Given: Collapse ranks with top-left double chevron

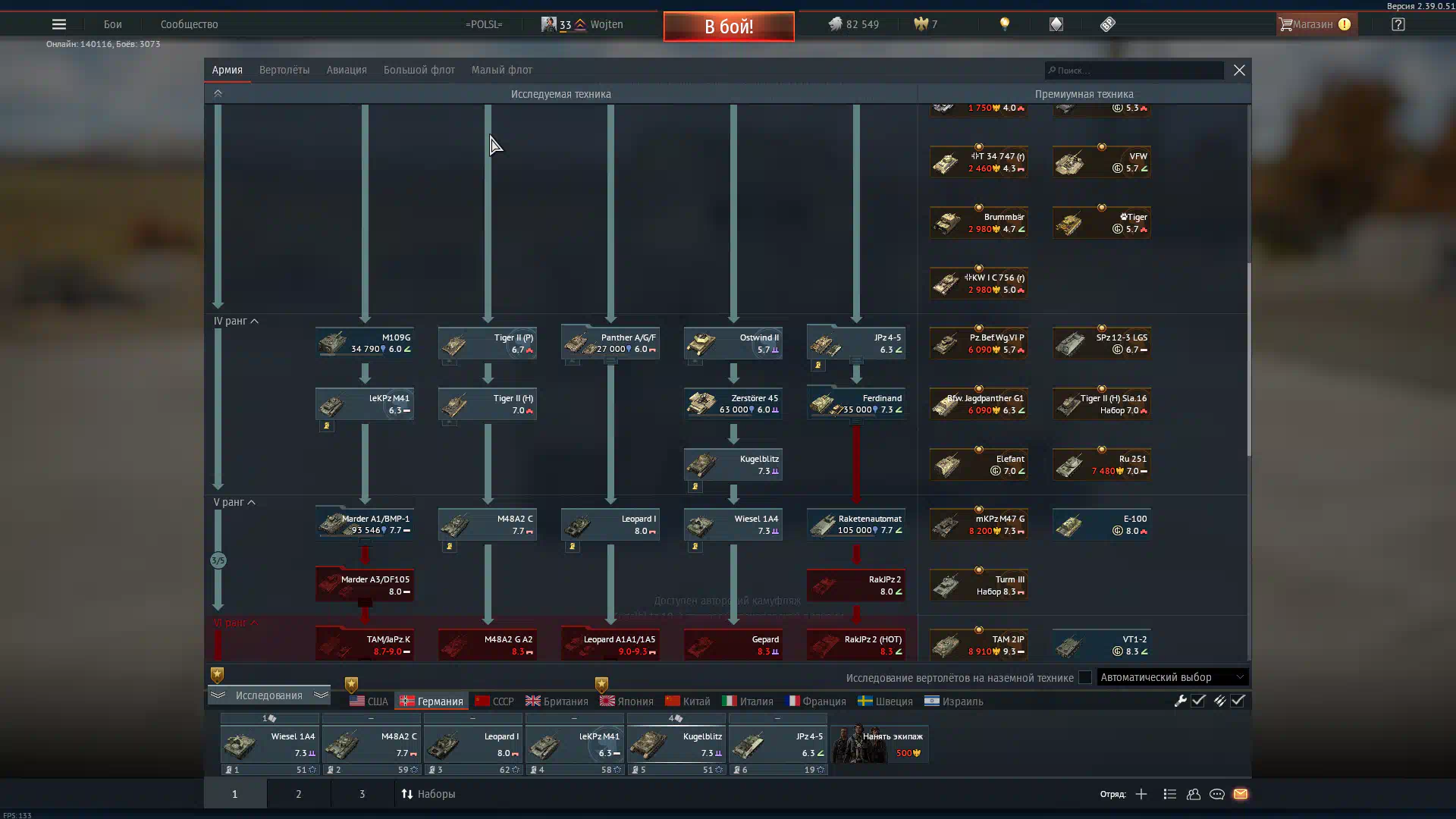Looking at the screenshot, I should point(218,93).
